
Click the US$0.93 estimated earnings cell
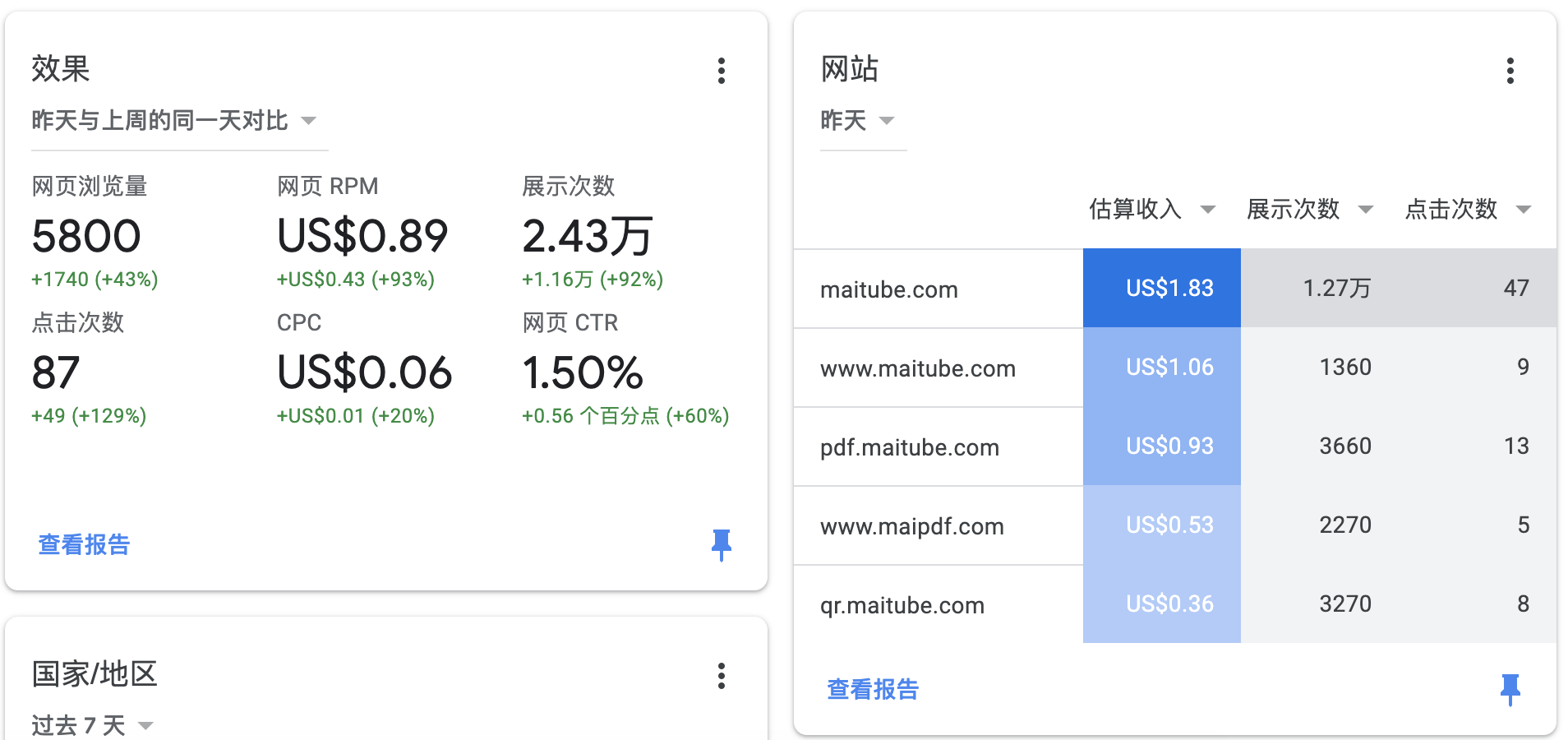pyautogui.click(x=1162, y=446)
